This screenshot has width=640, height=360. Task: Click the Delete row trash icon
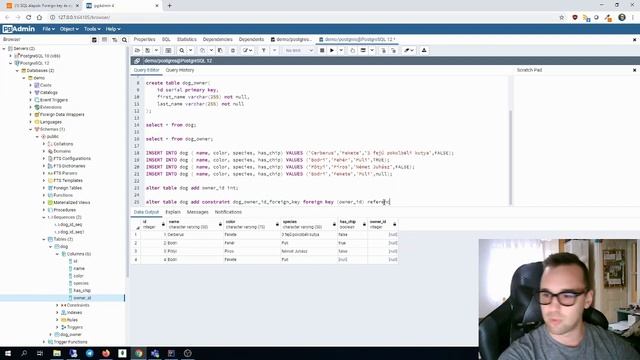click(x=233, y=50)
